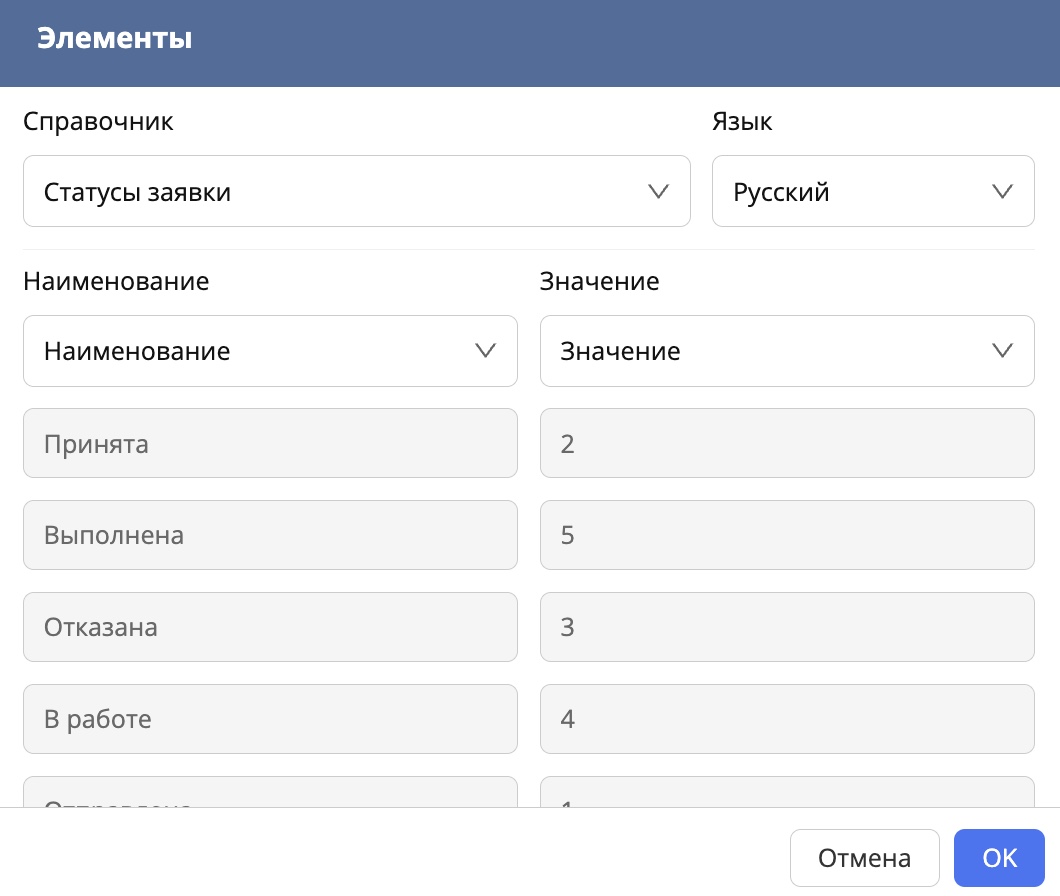Expand the Наименование column selector
The width and height of the screenshot is (1060, 896).
(270, 351)
